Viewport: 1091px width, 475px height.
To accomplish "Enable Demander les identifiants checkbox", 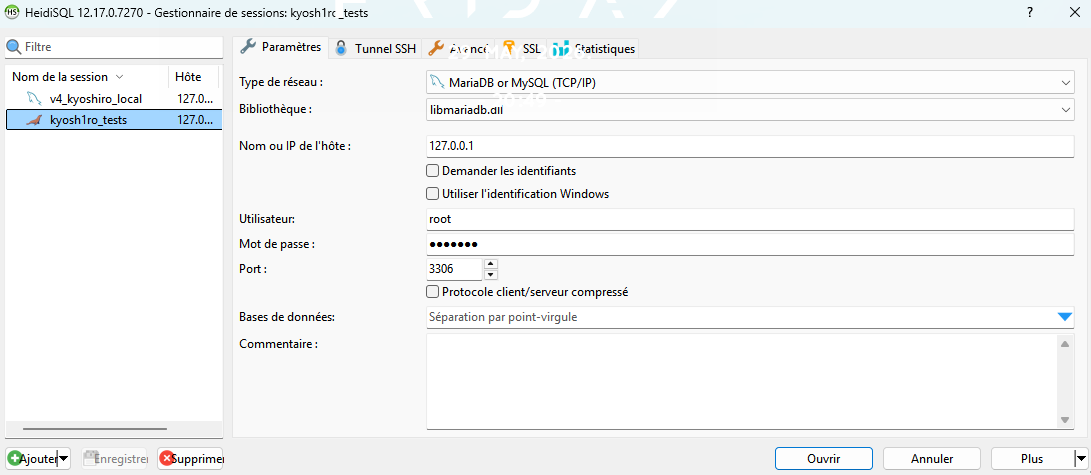I will click(432, 170).
